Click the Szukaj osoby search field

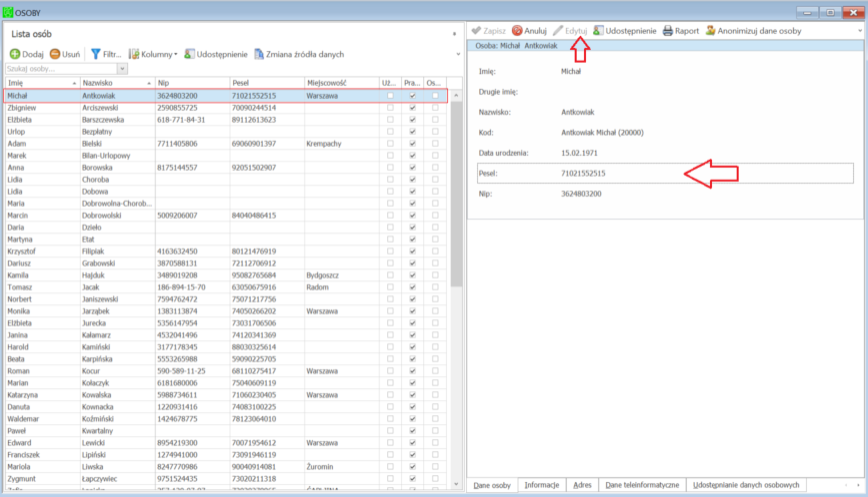(61, 69)
